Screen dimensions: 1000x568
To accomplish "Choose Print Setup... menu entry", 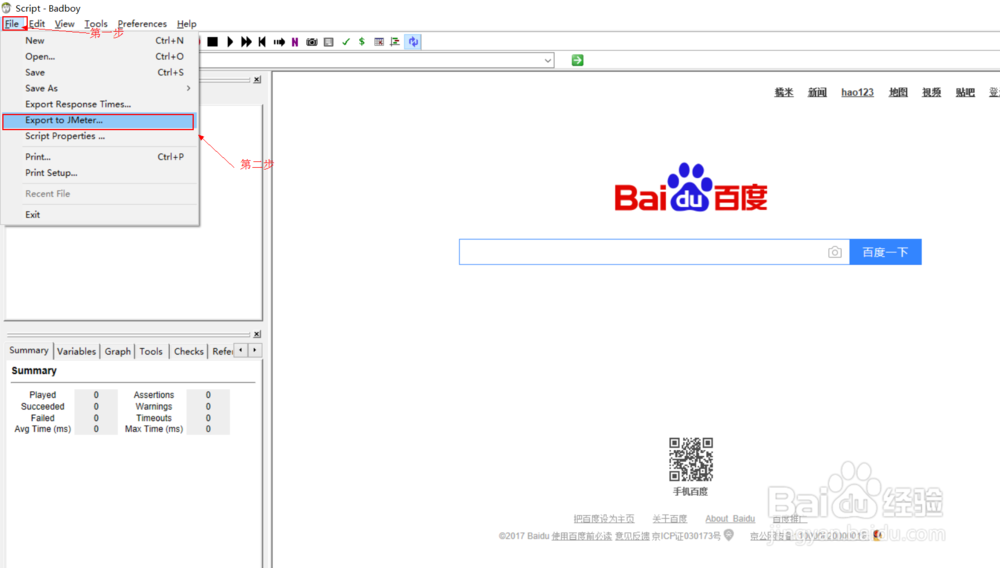I will point(99,173).
